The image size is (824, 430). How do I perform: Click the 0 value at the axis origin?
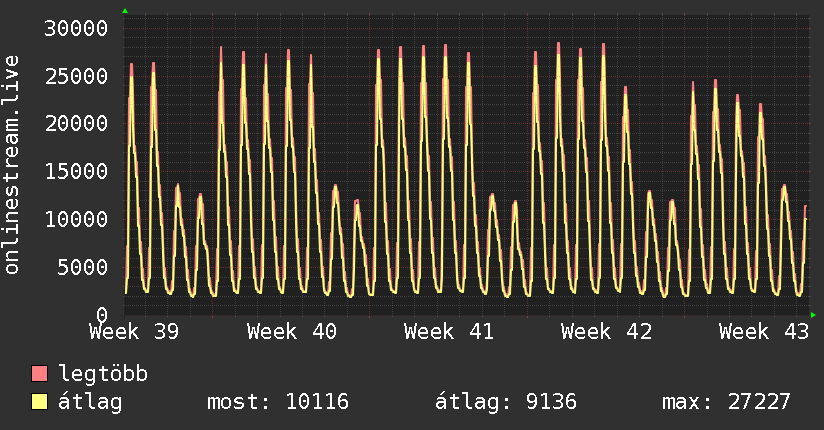[x=102, y=315]
